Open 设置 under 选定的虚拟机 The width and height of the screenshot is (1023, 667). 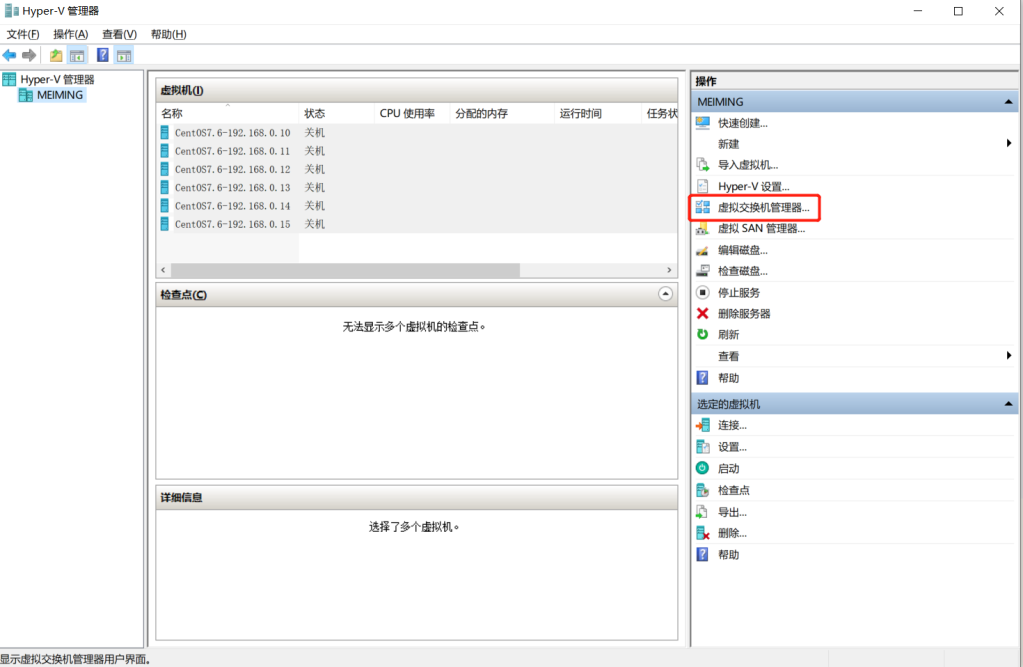tap(732, 447)
